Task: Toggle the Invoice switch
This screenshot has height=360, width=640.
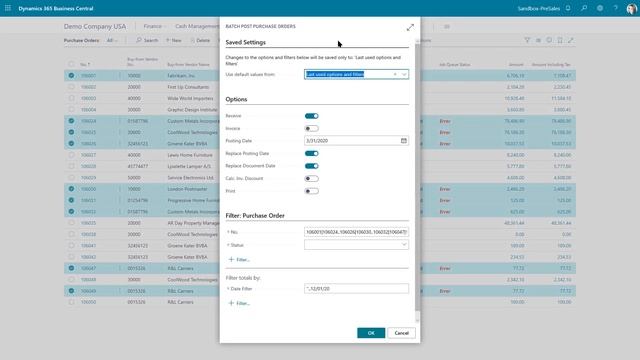Action: pos(311,129)
